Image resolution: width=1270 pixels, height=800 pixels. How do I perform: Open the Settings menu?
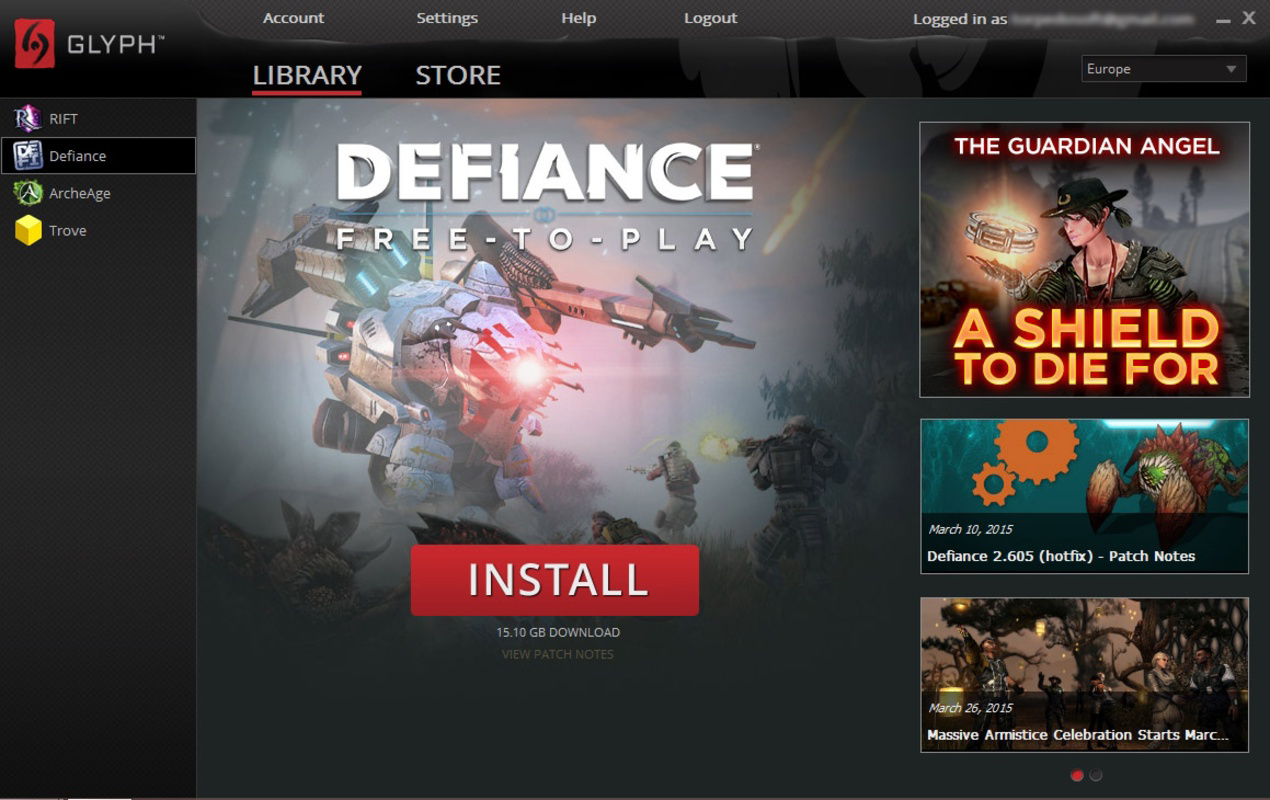[x=447, y=18]
